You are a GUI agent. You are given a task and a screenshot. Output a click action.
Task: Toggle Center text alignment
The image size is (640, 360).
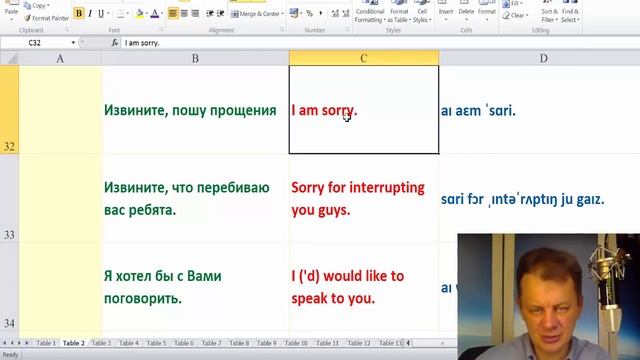[x=184, y=13]
